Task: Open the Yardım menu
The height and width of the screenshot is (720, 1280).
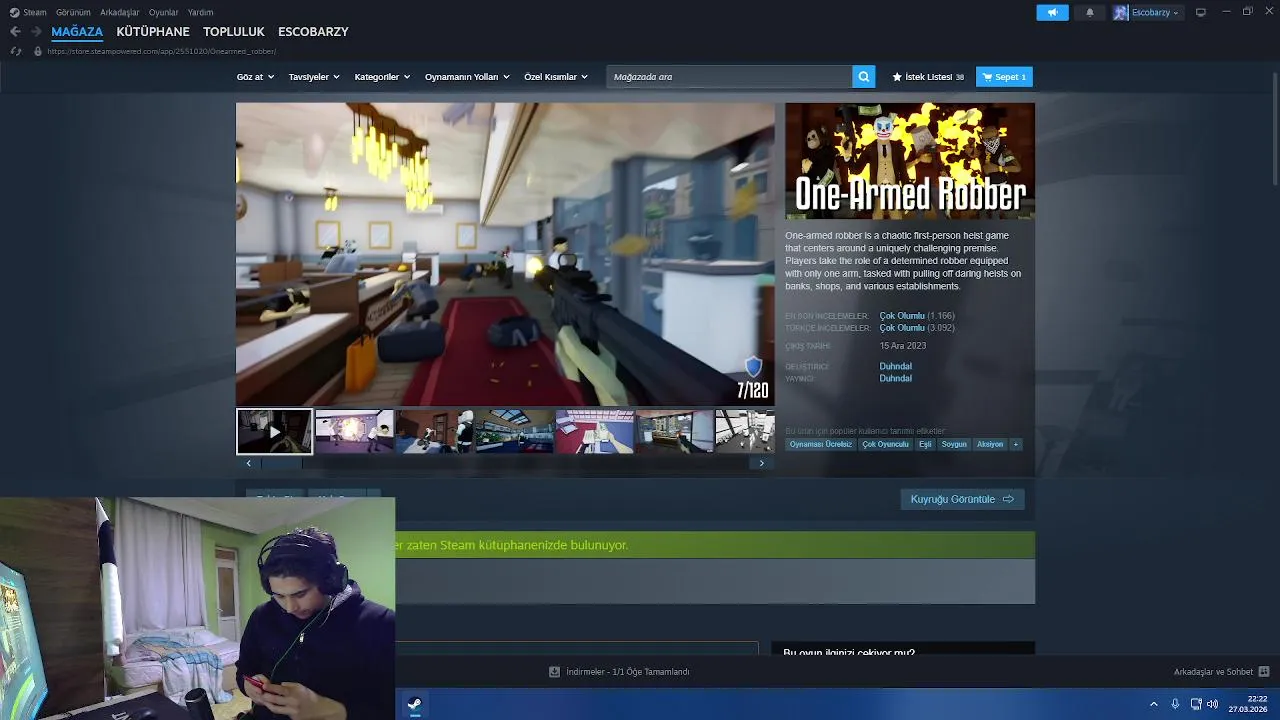Action: [x=200, y=12]
